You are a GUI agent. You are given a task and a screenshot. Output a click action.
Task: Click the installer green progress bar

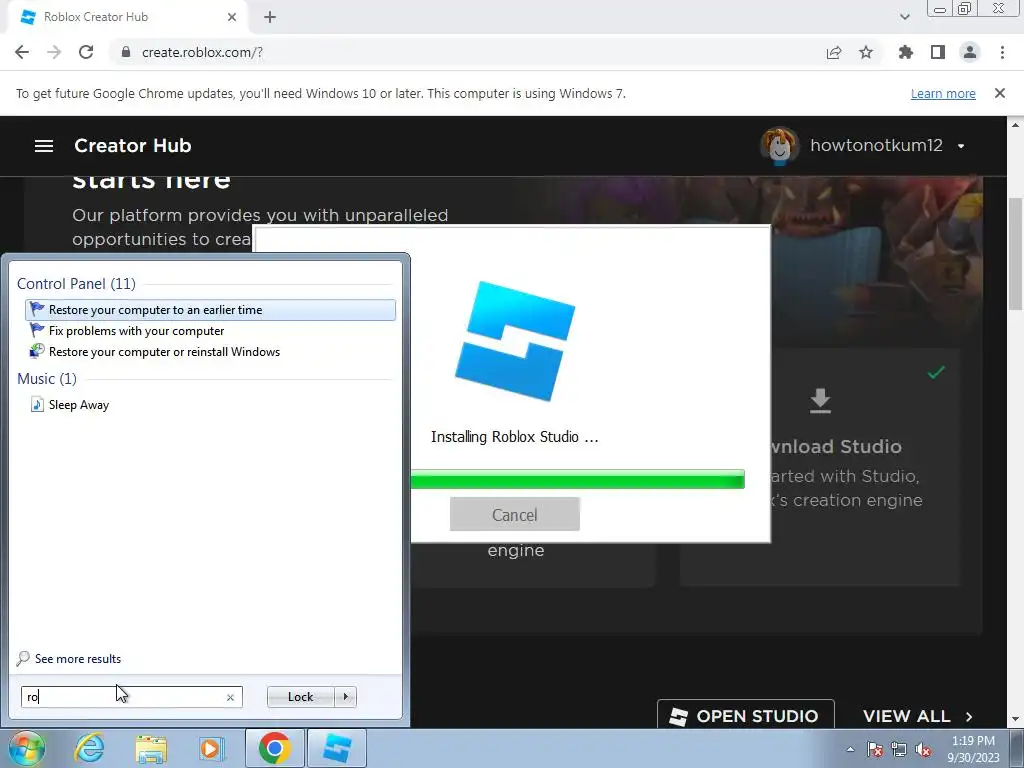577,479
